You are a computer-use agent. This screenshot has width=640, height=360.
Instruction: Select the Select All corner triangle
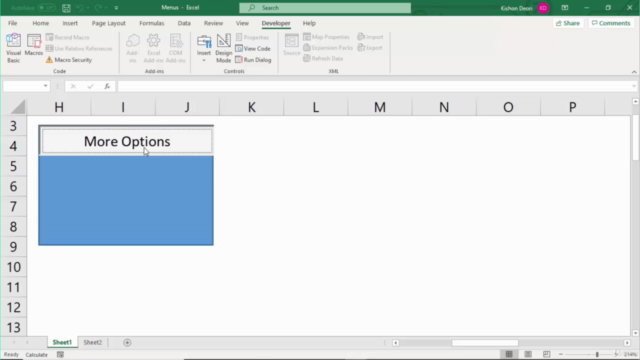[x=18, y=107]
